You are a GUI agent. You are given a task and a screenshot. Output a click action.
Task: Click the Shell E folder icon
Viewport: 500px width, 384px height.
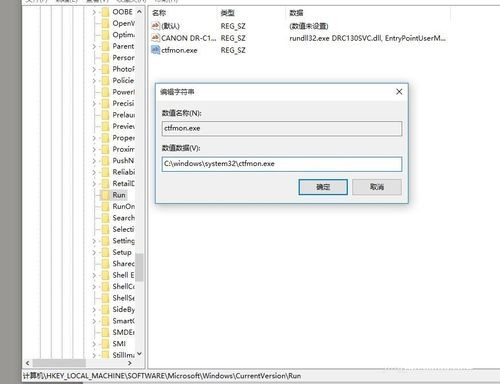(105, 275)
